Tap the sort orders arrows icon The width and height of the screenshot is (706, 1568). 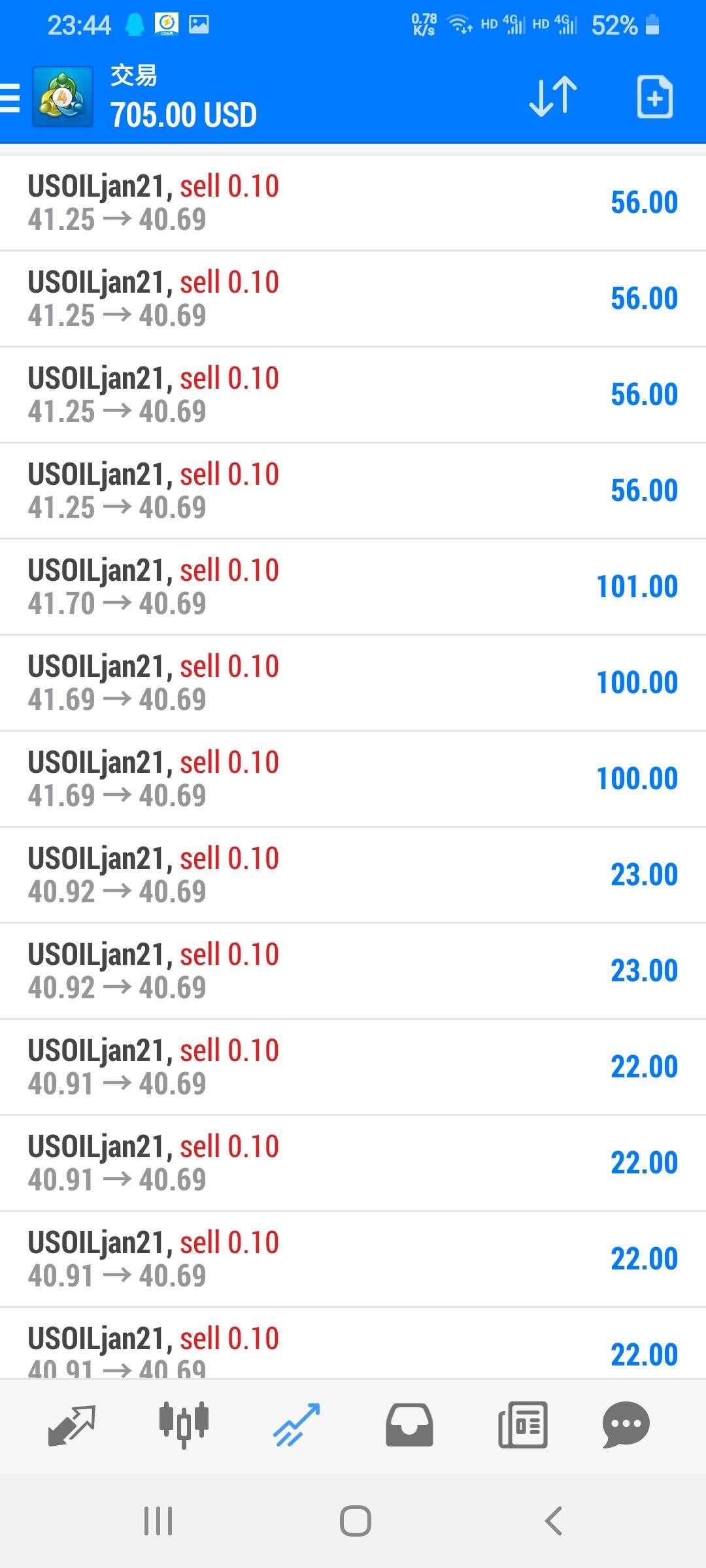click(553, 97)
